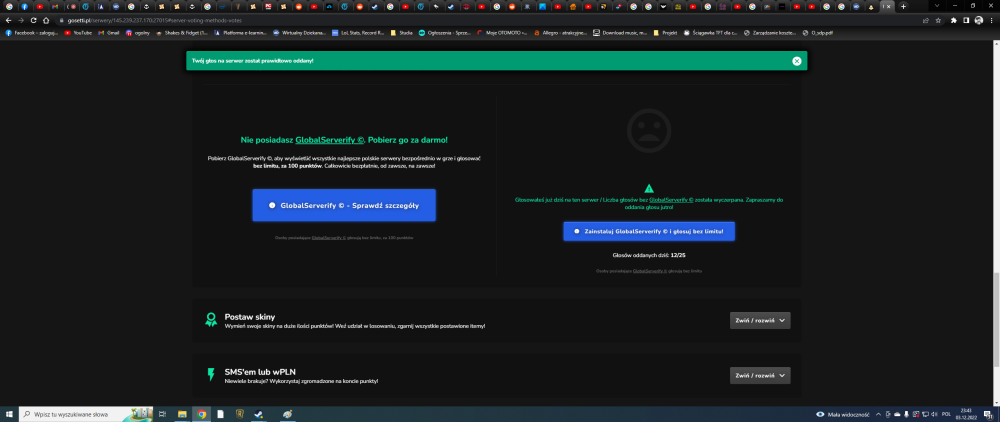Open the Zarządzanie kosztami bookmark
This screenshot has height=422, width=1000.
(770, 32)
